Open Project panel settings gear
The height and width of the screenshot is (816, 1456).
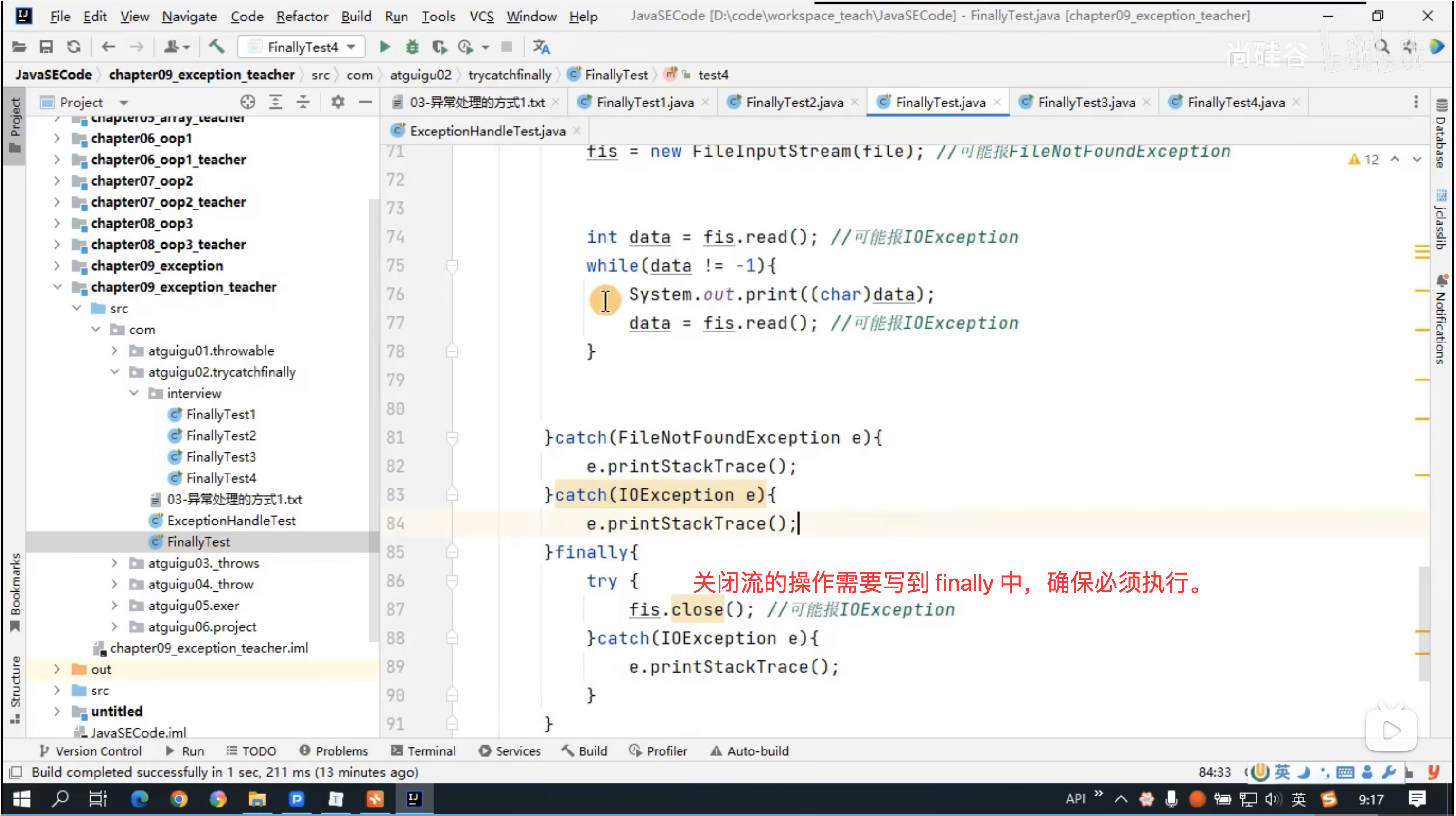[x=338, y=102]
